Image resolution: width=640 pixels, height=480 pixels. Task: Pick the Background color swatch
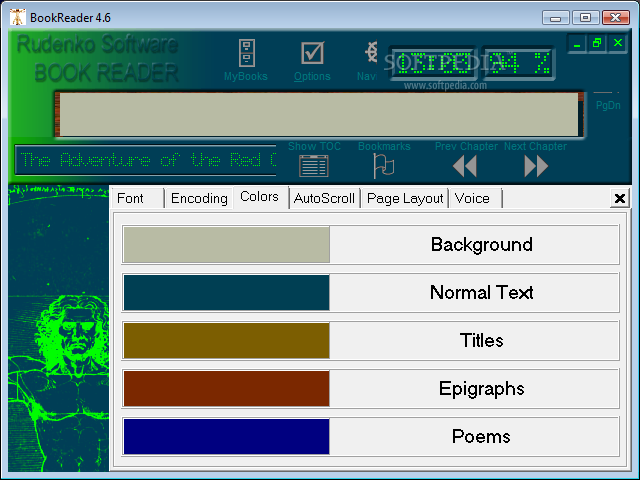227,244
